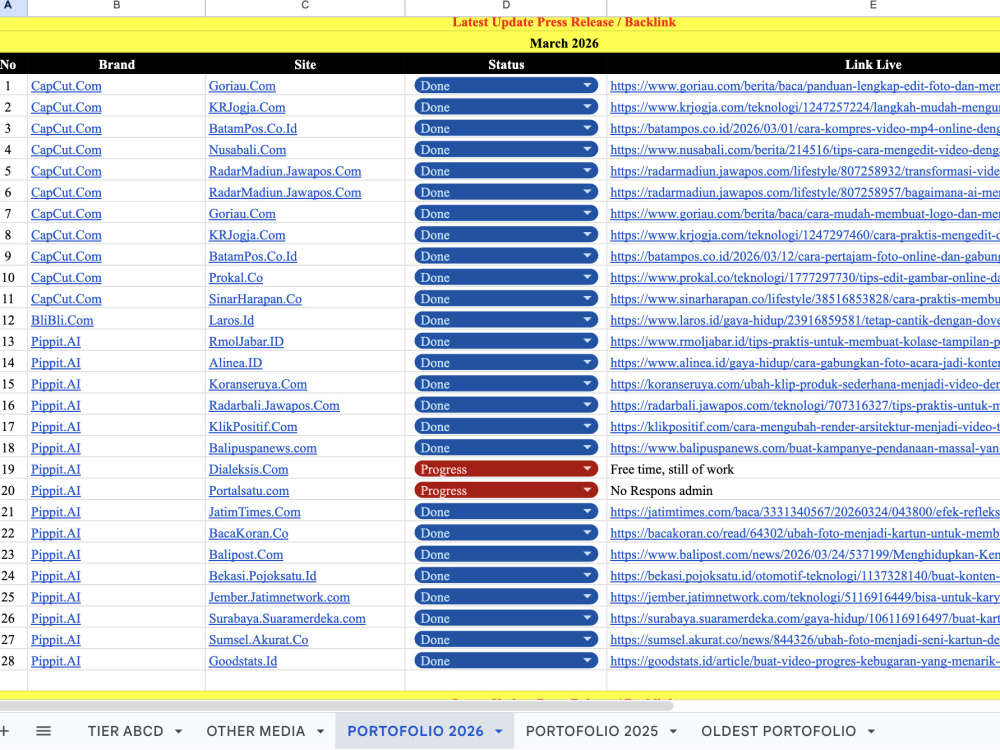Switch to OLDEST PORTOFOLIO sheet tab

pyautogui.click(x=779, y=731)
